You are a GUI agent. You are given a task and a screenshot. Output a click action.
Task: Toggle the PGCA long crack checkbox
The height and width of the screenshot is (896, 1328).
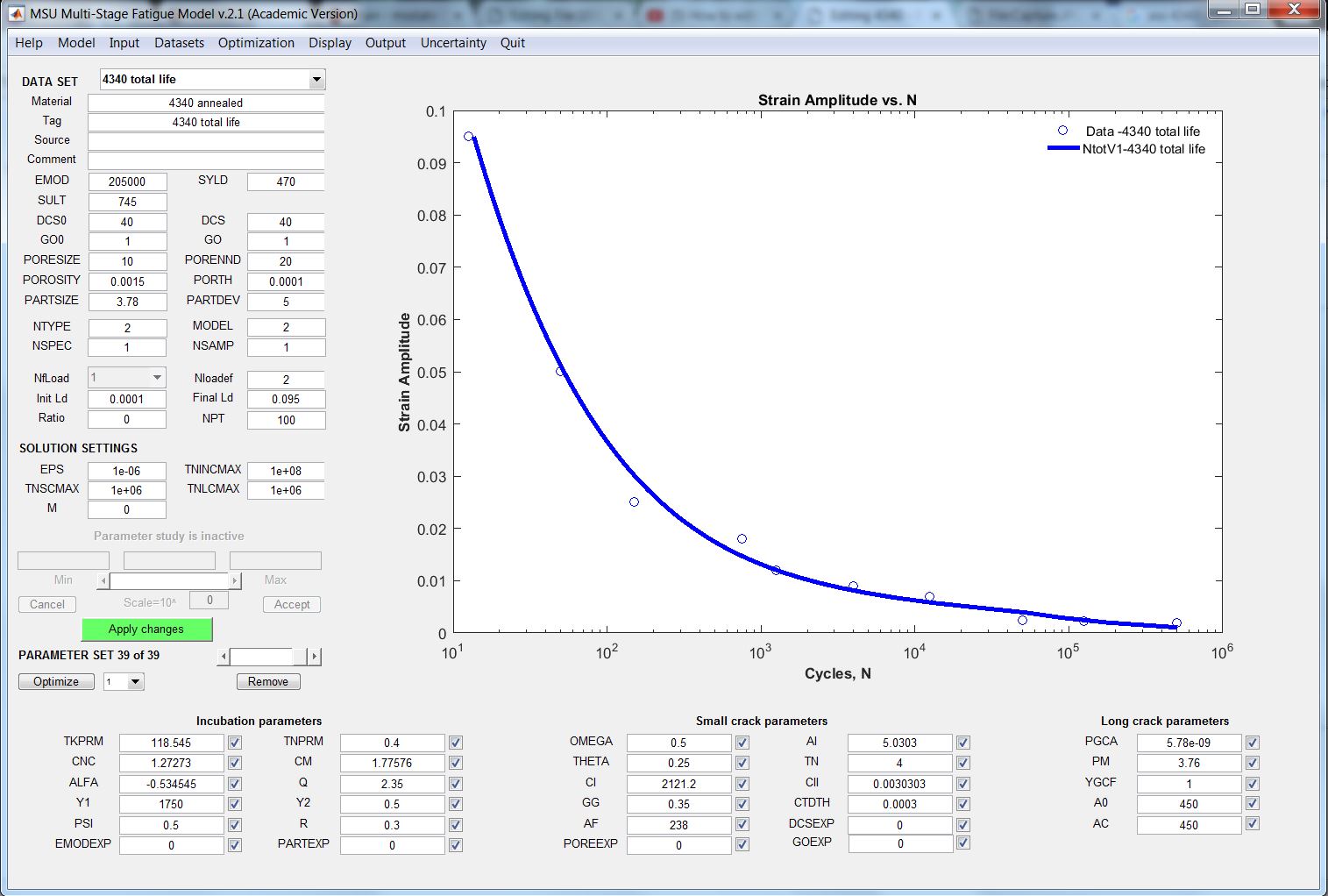(1252, 743)
